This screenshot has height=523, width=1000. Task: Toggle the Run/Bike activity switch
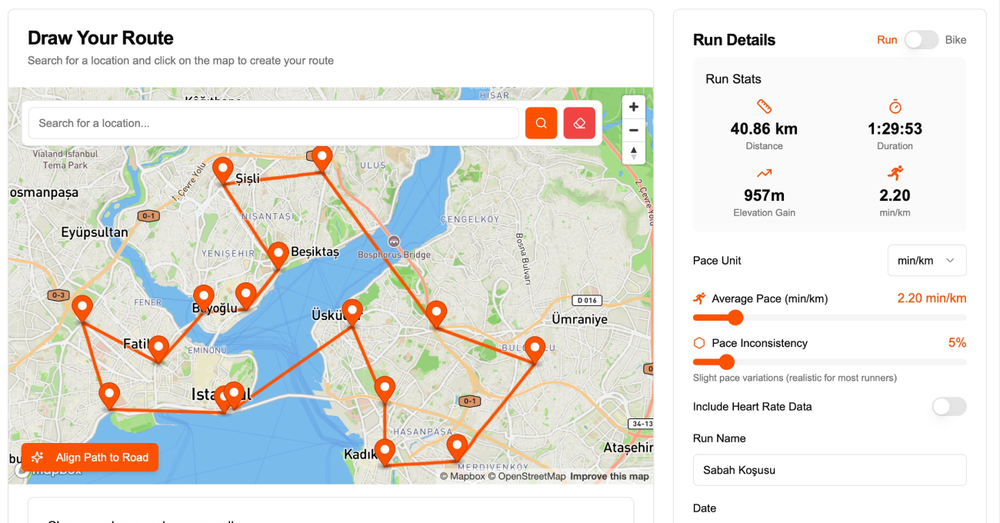point(921,40)
